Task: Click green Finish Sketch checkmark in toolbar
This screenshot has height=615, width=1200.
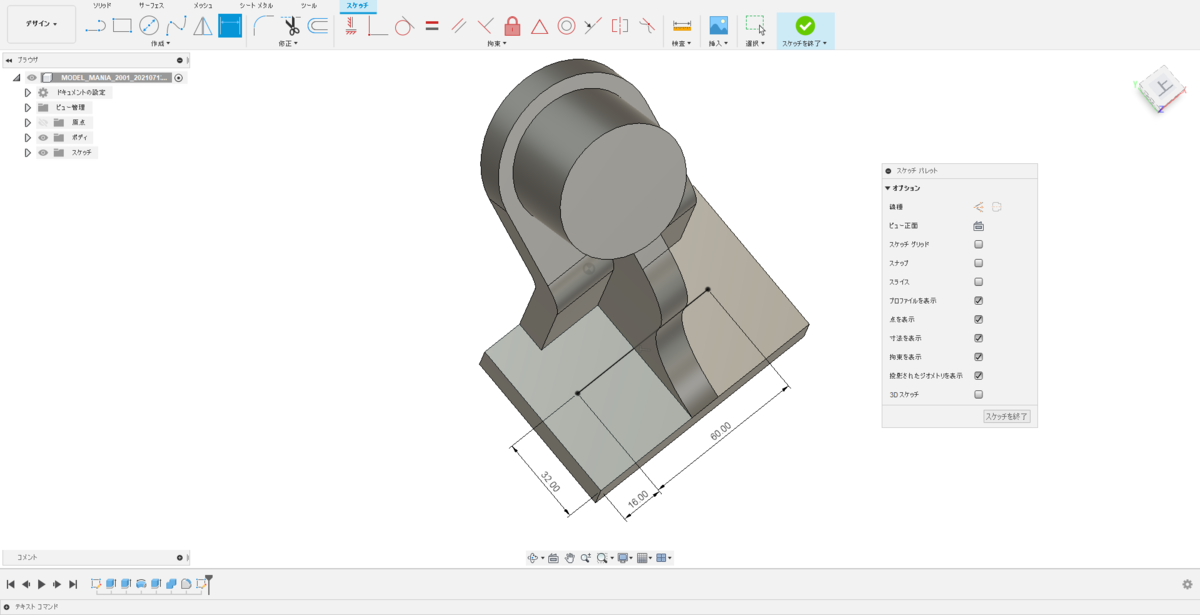Action: (x=805, y=26)
